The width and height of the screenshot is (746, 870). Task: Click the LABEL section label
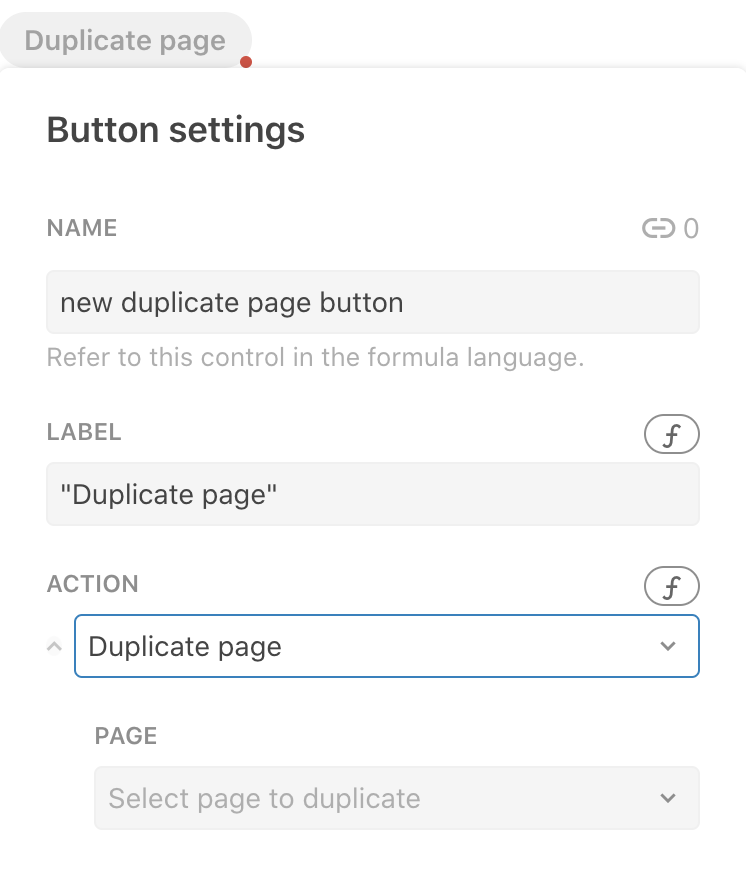[84, 432]
